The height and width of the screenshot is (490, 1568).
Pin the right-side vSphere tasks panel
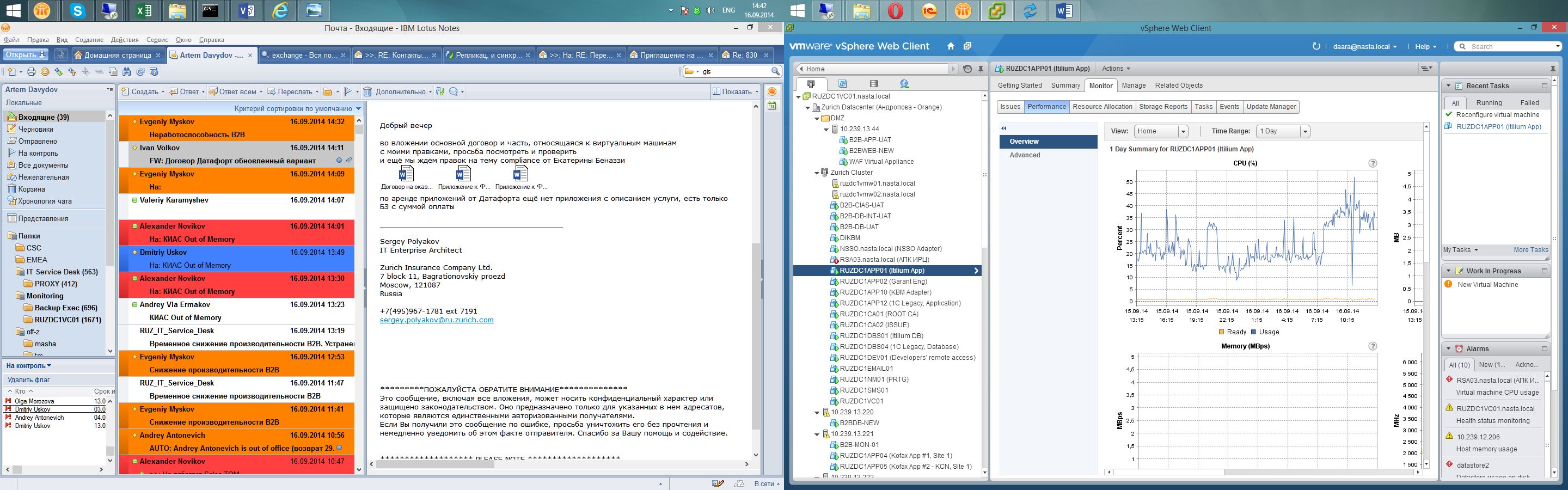pyautogui.click(x=1553, y=69)
